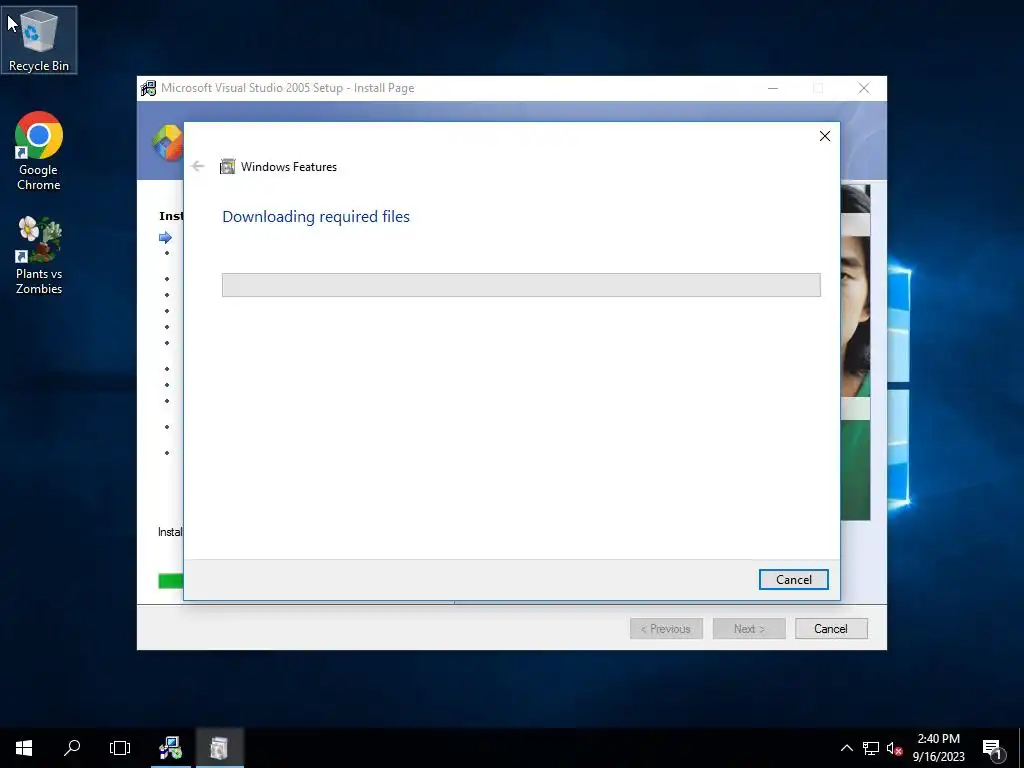Open the network status tray icon
Screen dimensions: 1024x768
[871, 748]
